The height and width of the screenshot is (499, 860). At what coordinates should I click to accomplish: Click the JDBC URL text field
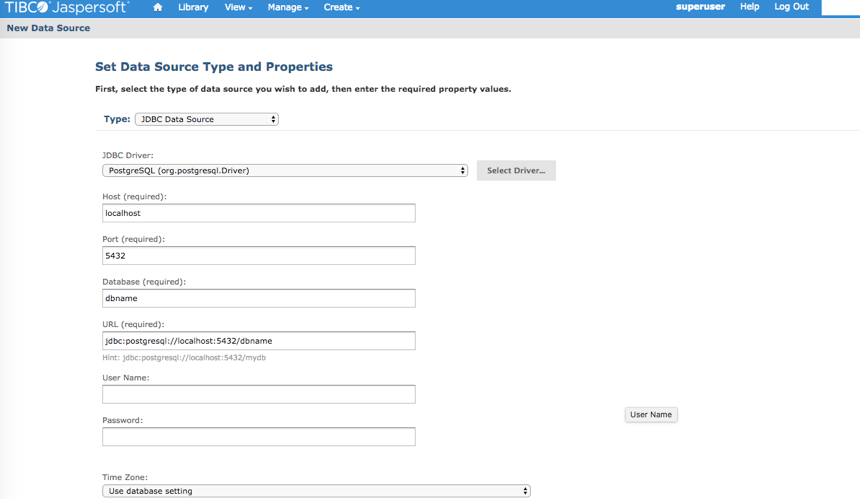coord(258,341)
